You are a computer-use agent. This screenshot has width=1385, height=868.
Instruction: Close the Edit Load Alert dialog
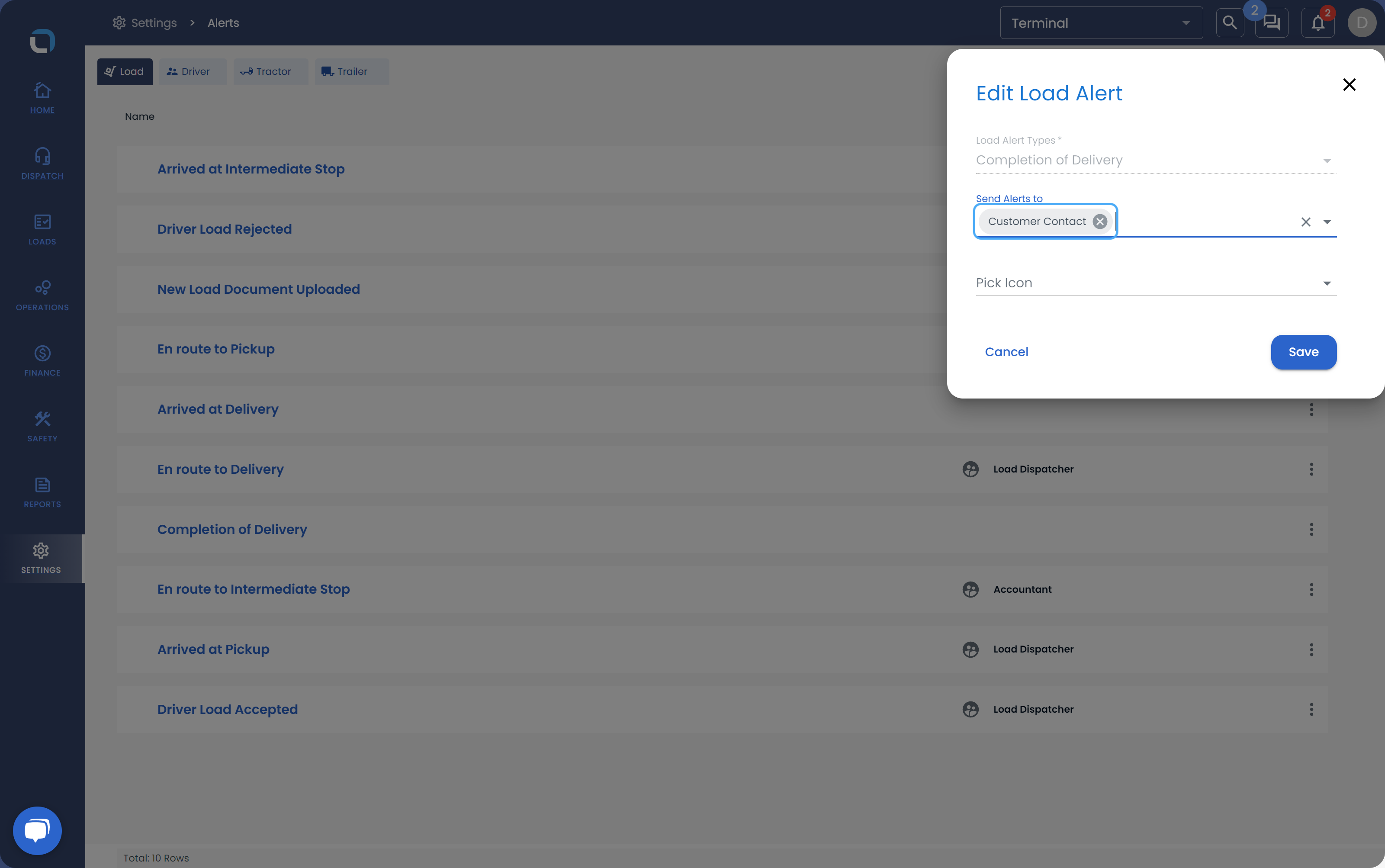click(1349, 85)
